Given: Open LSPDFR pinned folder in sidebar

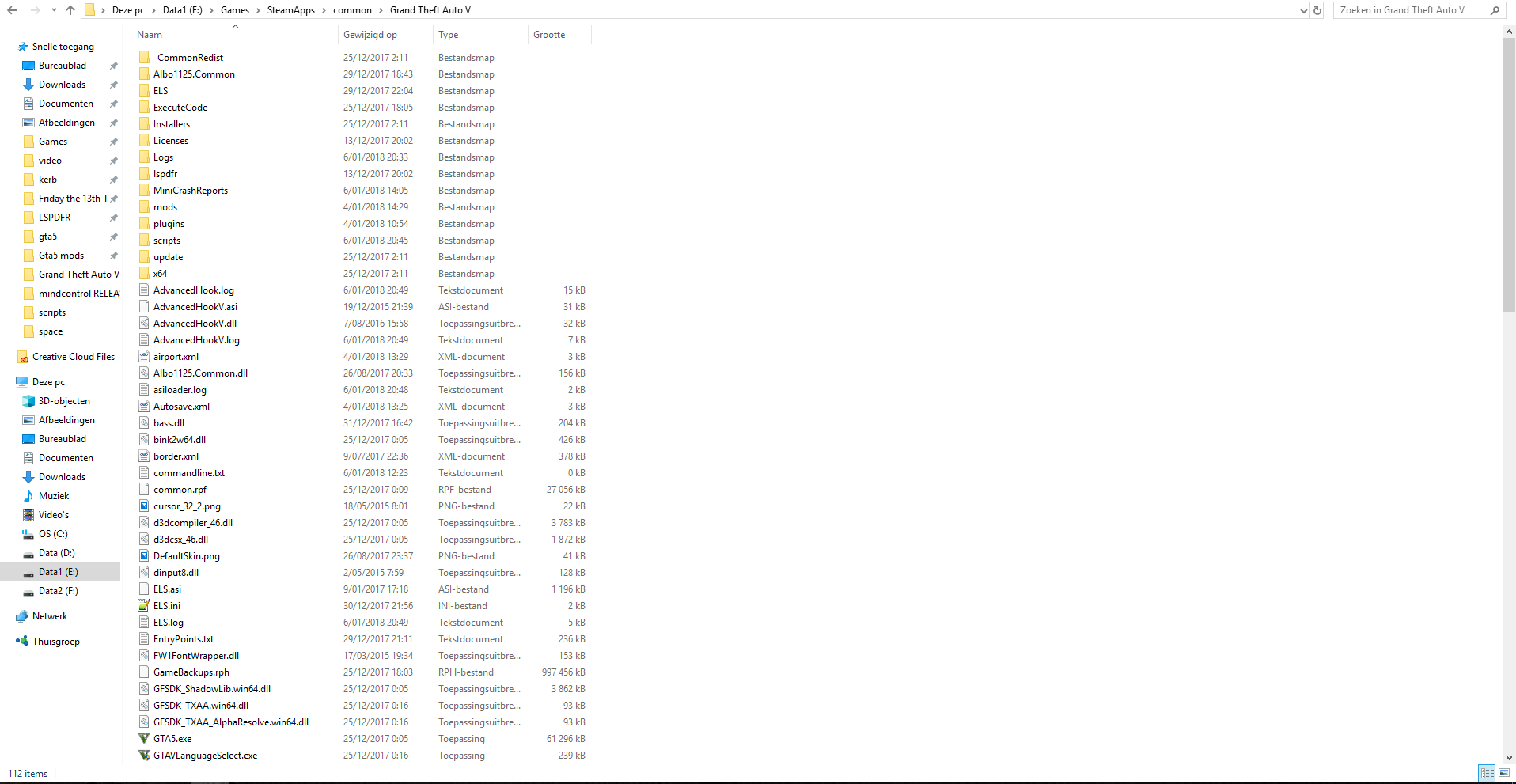Looking at the screenshot, I should pos(55,218).
